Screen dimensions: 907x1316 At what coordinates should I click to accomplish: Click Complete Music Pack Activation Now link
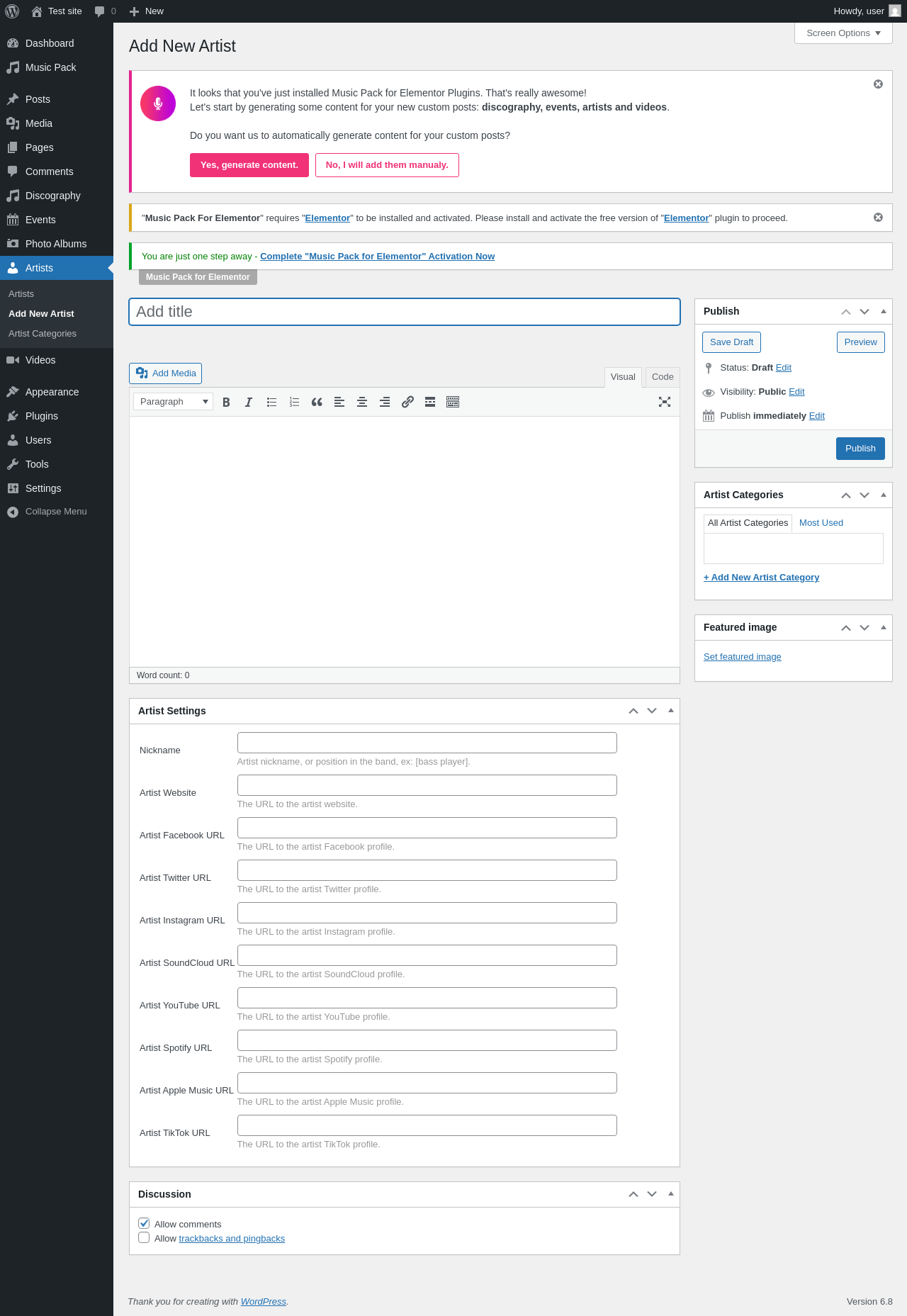click(377, 257)
